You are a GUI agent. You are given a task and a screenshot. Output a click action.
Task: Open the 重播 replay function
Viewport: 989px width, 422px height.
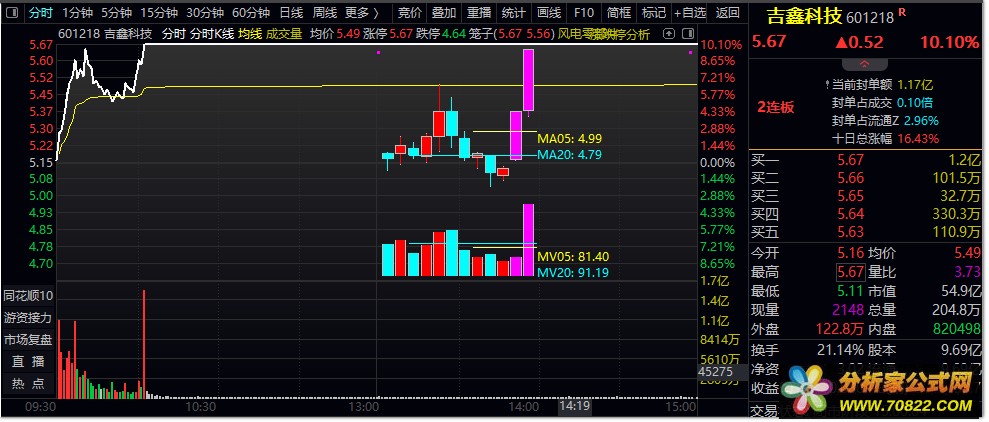479,12
